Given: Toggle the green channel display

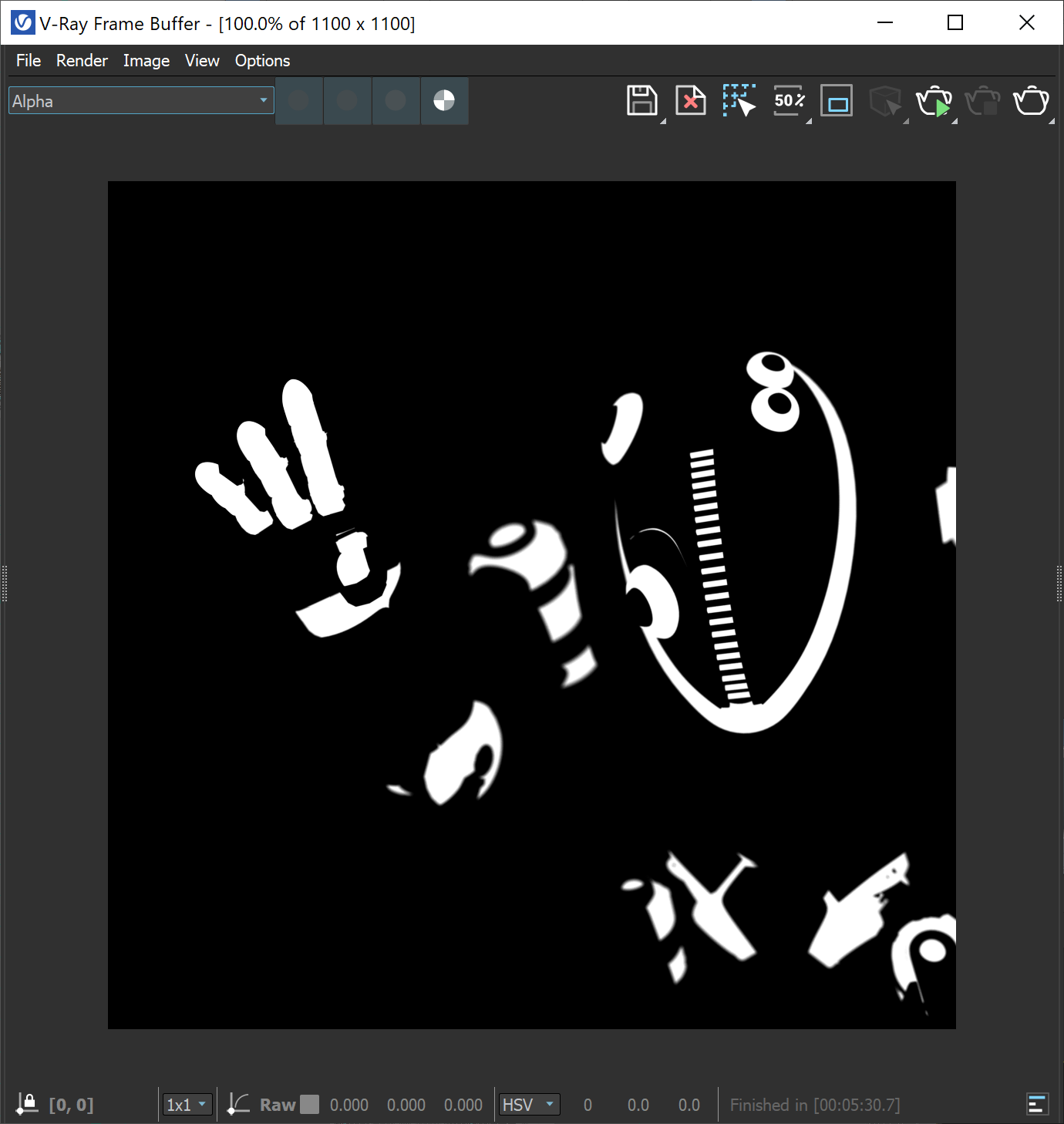Looking at the screenshot, I should coord(347,100).
